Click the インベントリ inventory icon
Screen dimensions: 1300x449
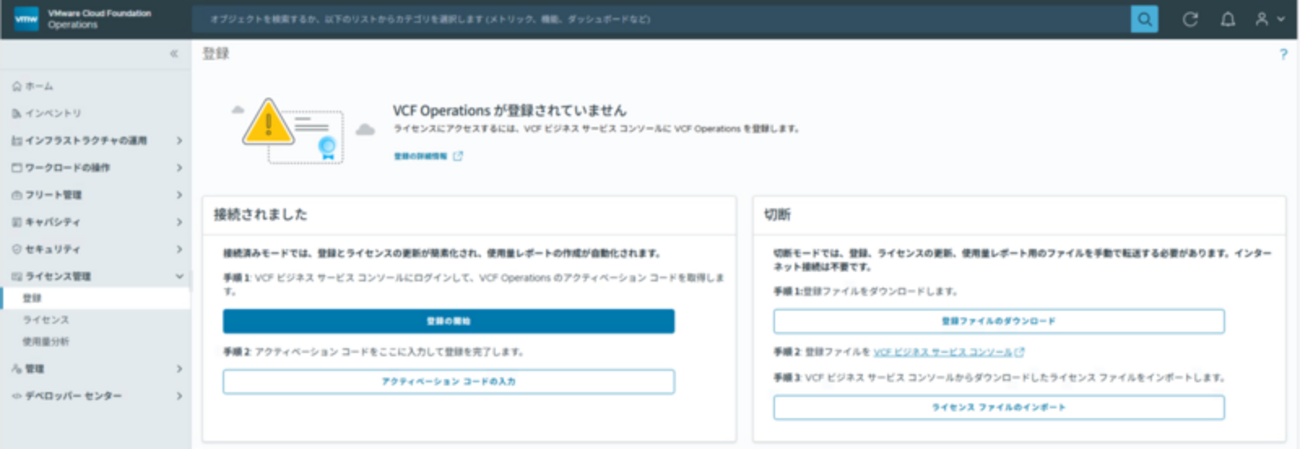(x=16, y=114)
